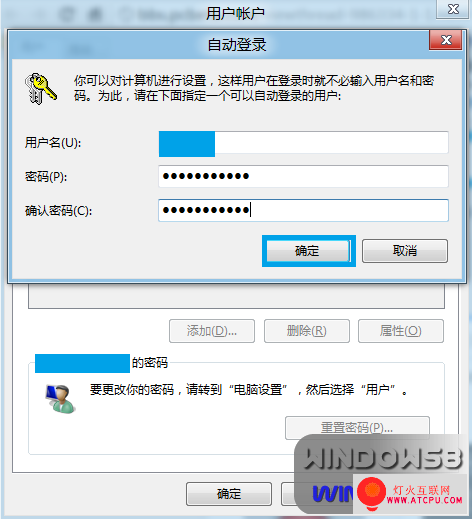Click the 重置密码(P)... button

pos(357,428)
